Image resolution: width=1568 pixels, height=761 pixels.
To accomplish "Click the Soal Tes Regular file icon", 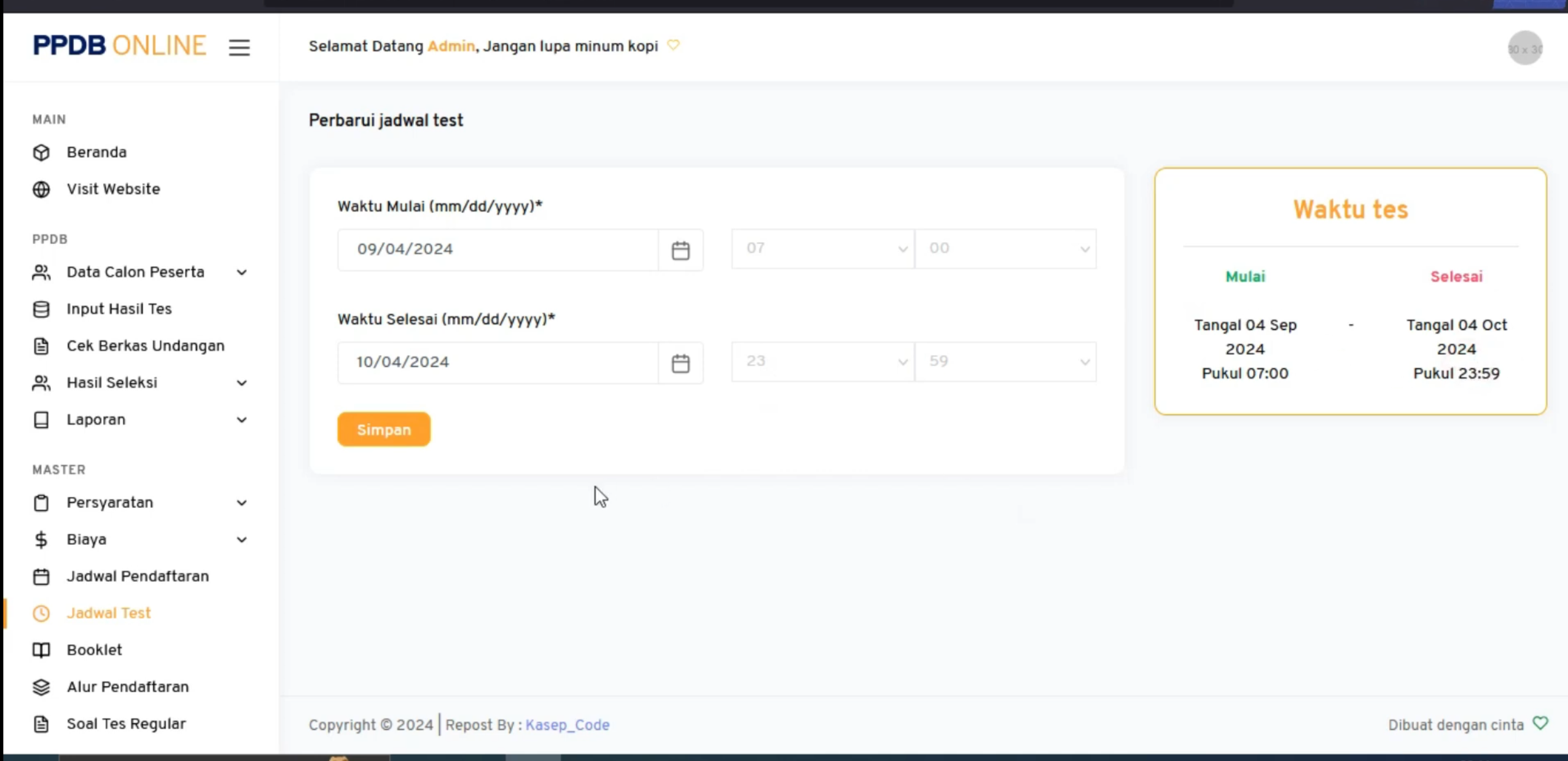I will [x=41, y=724].
